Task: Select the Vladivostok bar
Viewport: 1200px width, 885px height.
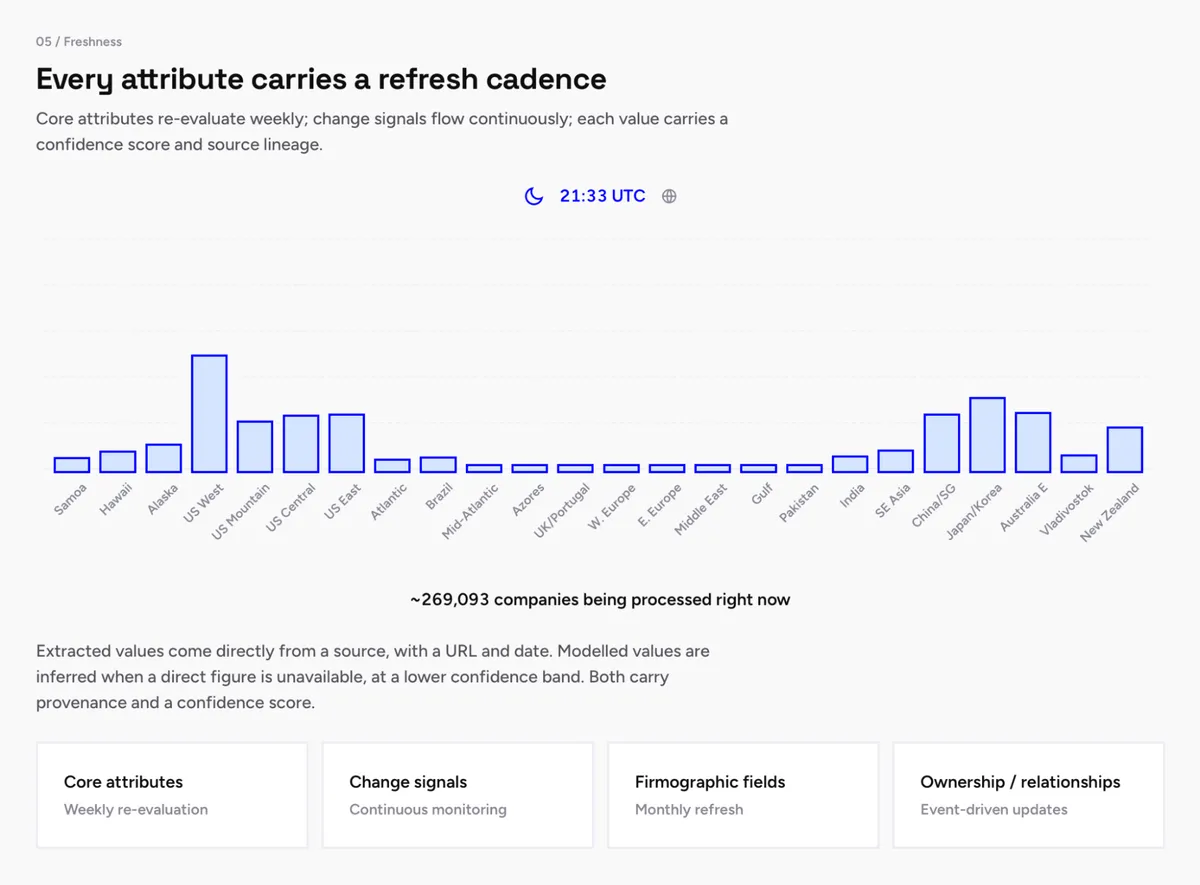Action: [1079, 464]
